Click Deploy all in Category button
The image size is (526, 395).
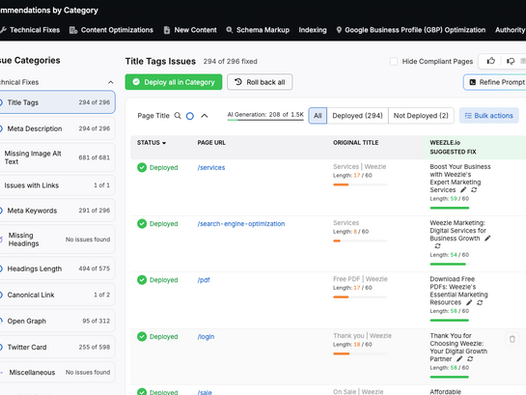[x=173, y=82]
